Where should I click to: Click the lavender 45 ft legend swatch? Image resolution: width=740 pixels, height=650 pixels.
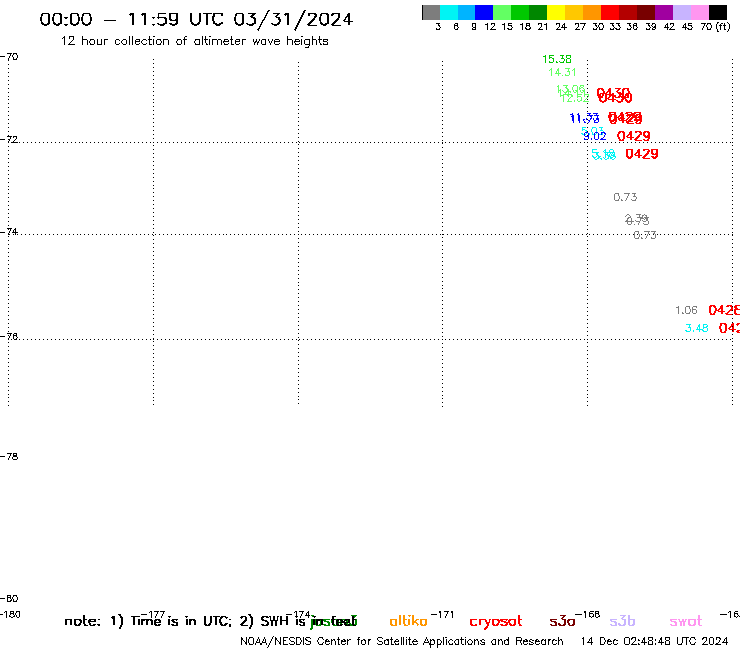click(682, 12)
